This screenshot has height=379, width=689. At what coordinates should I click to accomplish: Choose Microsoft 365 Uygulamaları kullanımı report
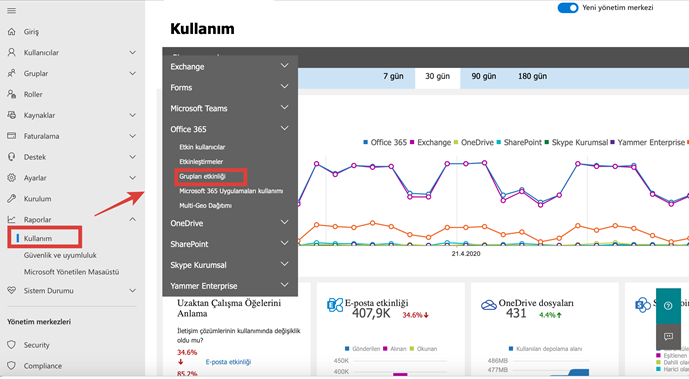(x=231, y=191)
